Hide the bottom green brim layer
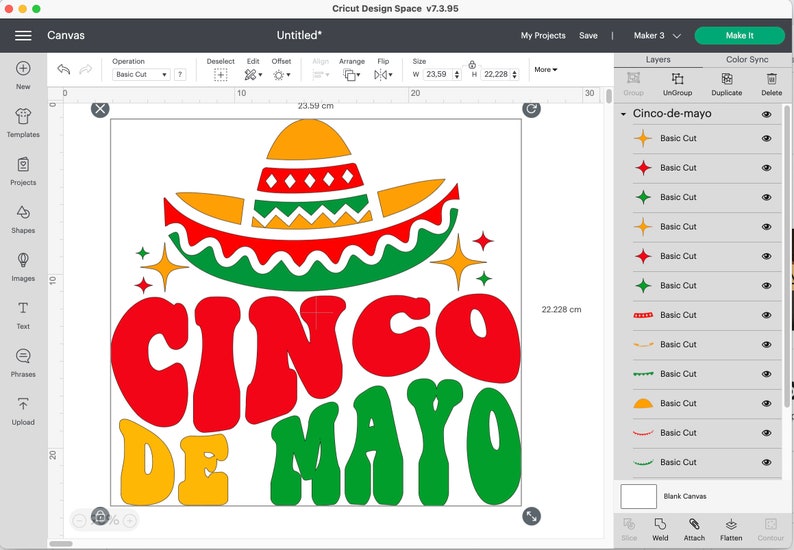The image size is (794, 550). tap(767, 462)
